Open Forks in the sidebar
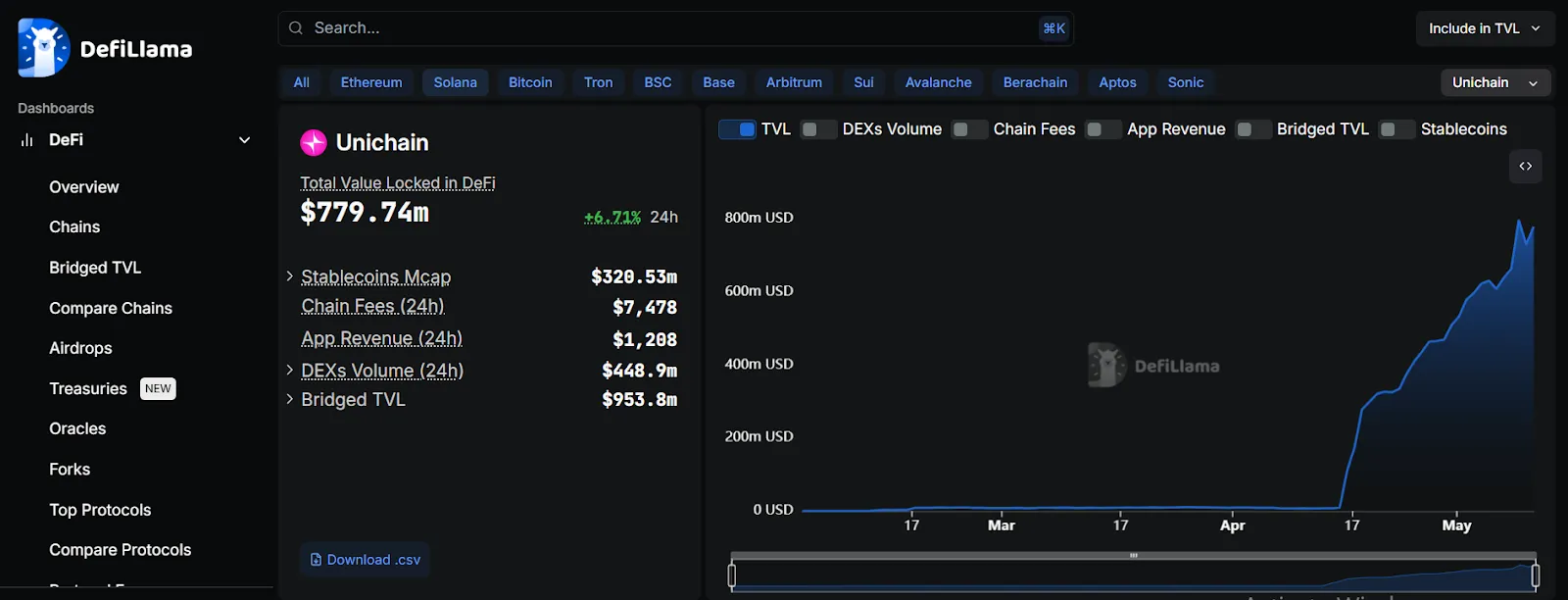This screenshot has height=600, width=1568. tap(70, 470)
